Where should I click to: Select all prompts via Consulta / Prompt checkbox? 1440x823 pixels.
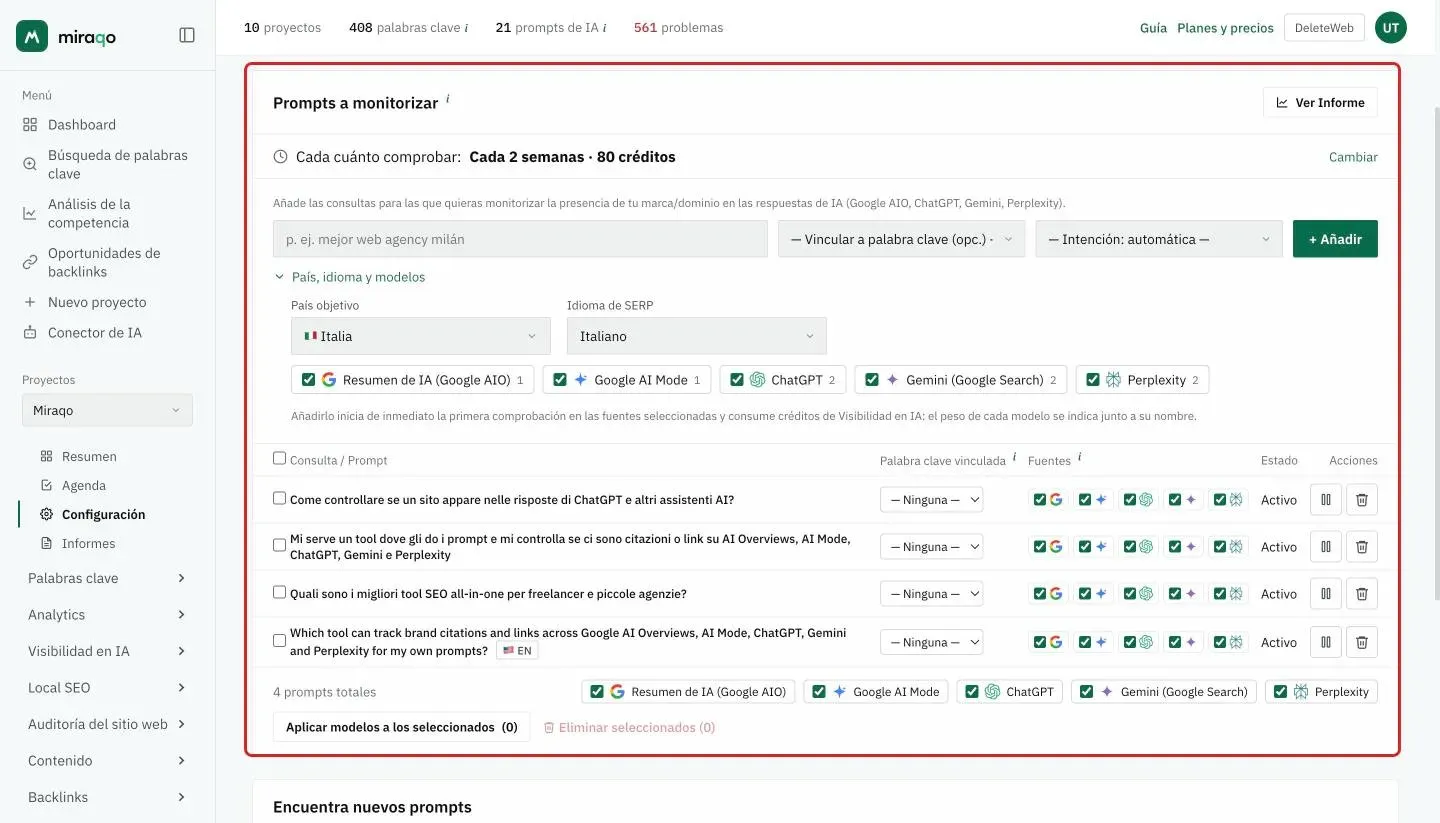[279, 458]
